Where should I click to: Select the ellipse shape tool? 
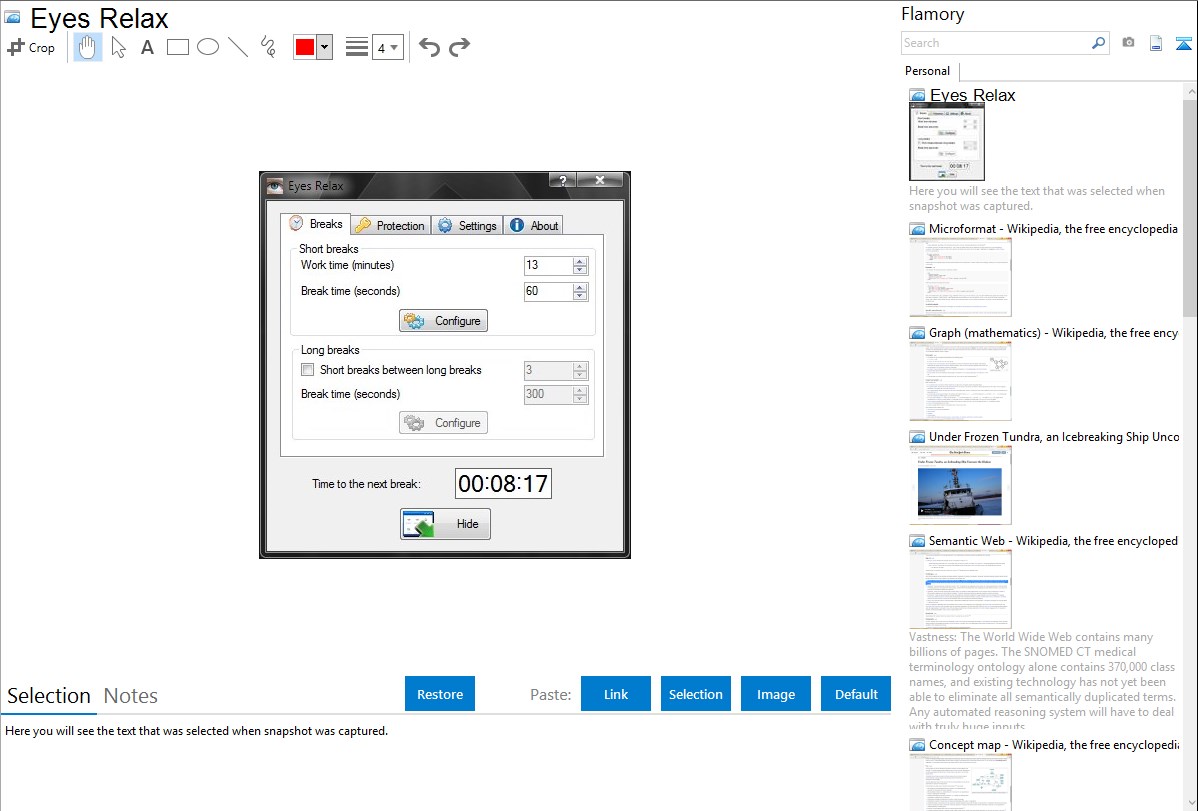coord(208,47)
